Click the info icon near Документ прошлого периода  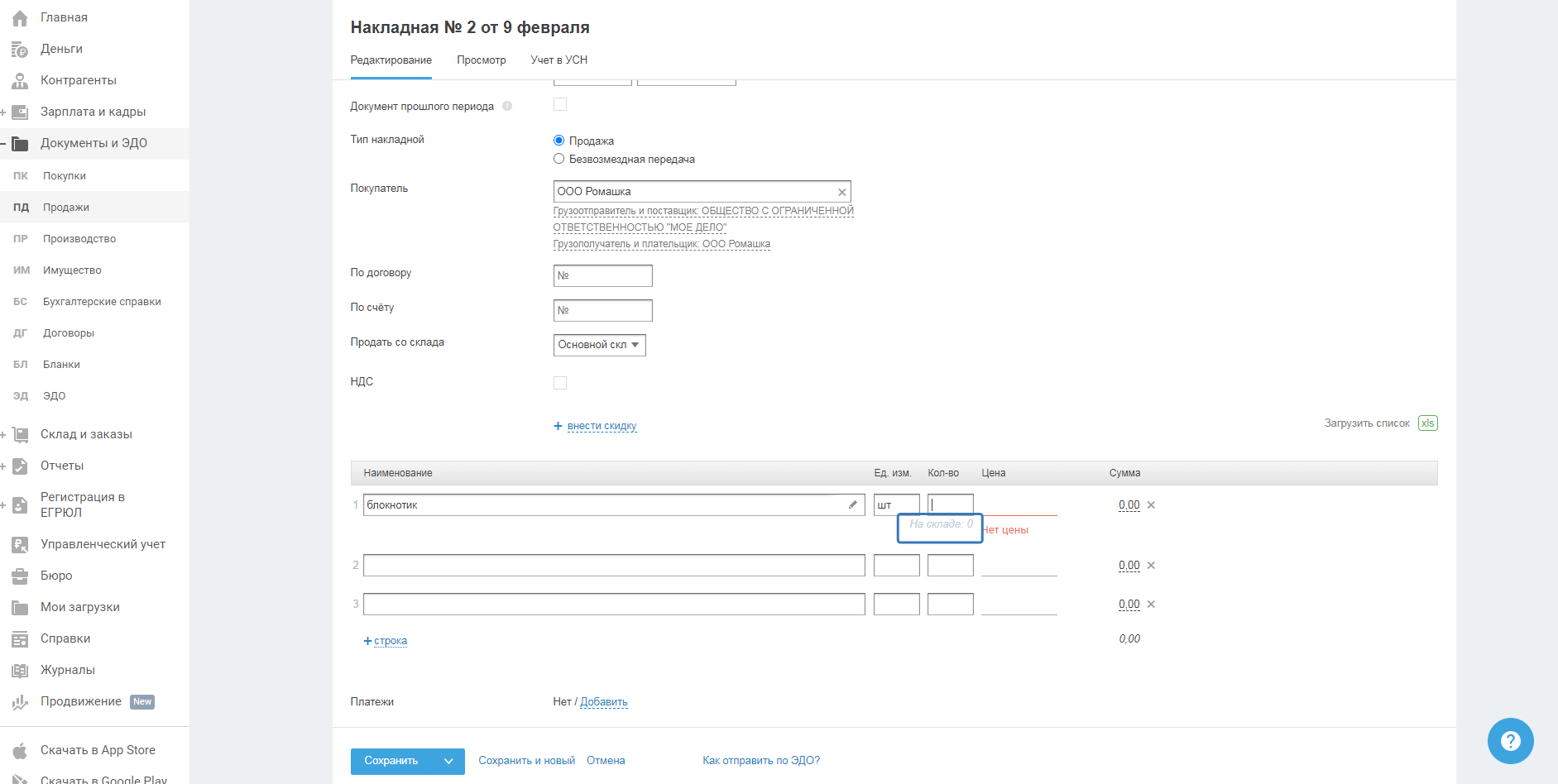(507, 106)
